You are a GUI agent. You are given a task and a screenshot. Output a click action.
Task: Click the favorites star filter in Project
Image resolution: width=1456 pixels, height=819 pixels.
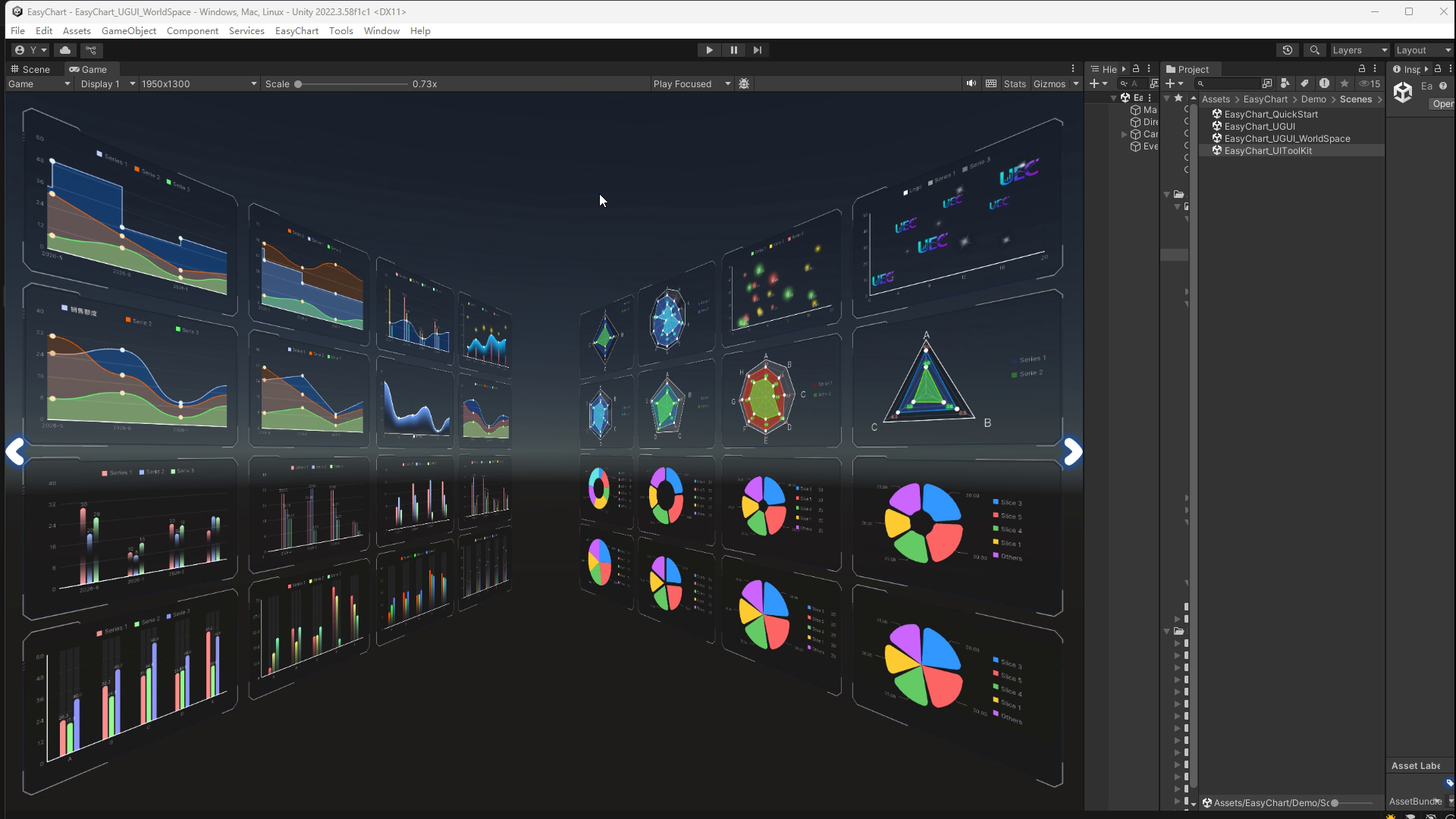coord(1345,84)
